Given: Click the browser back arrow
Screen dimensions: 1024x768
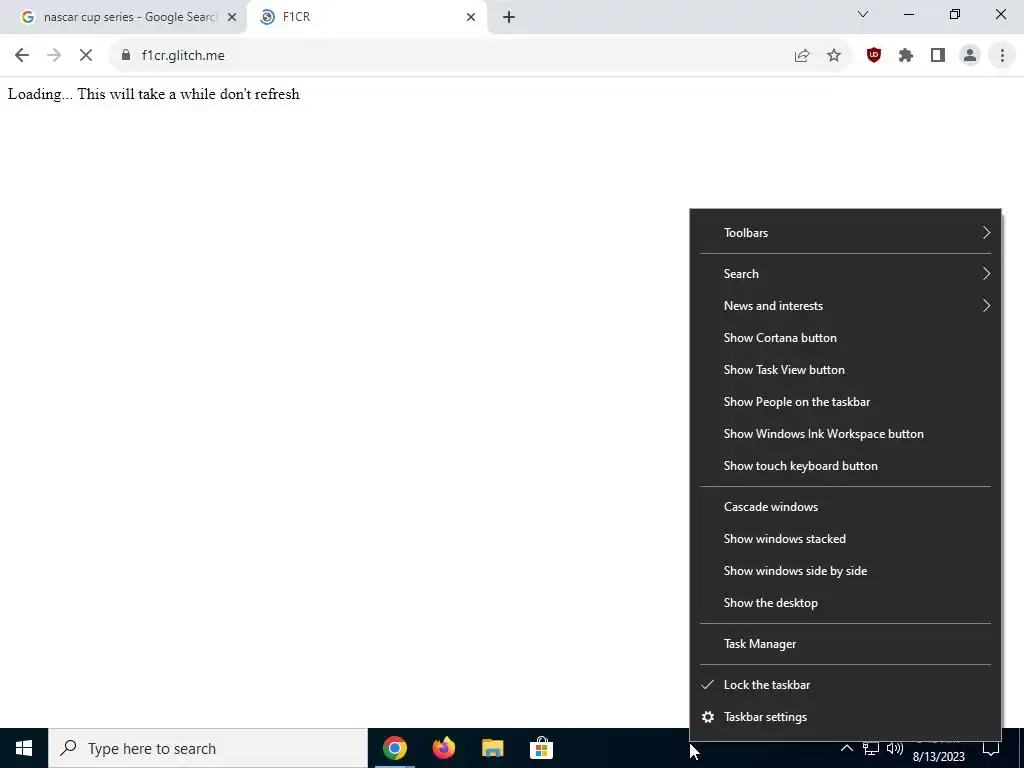Looking at the screenshot, I should [x=22, y=56].
